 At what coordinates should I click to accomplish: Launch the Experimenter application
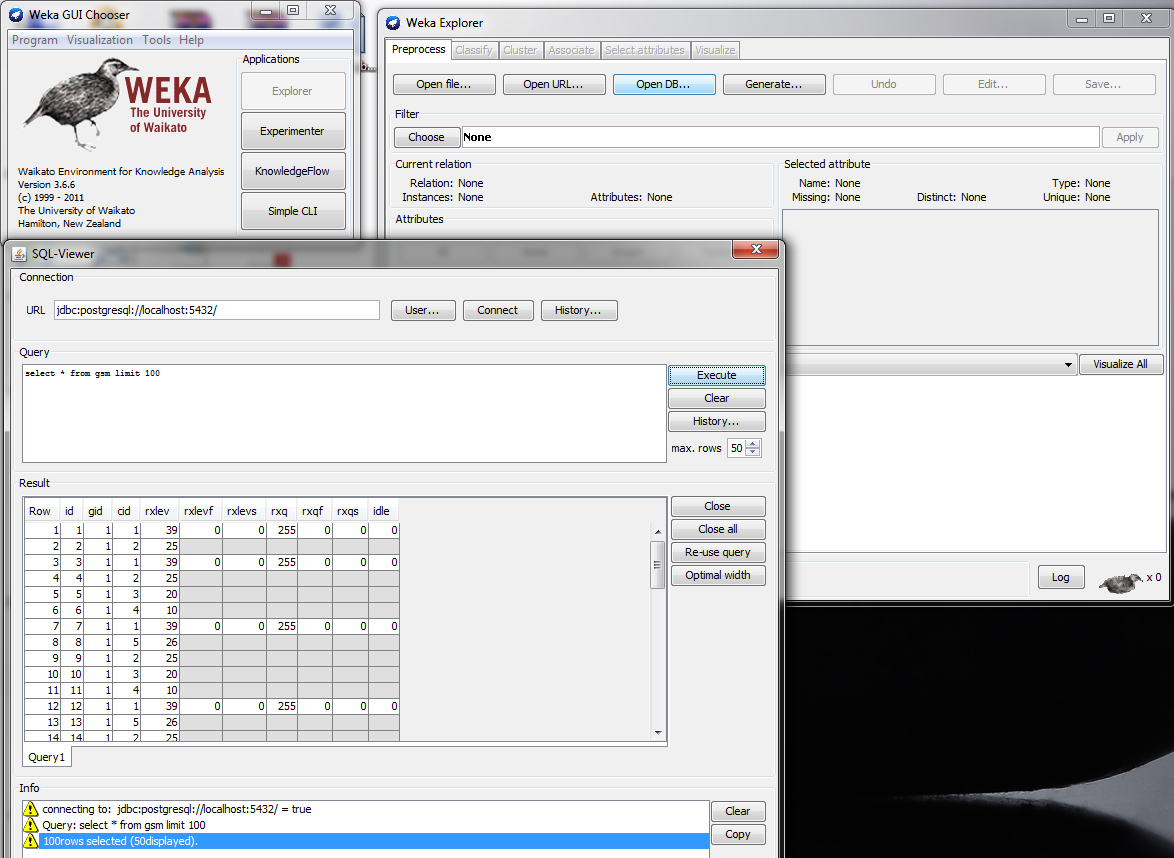click(x=293, y=131)
